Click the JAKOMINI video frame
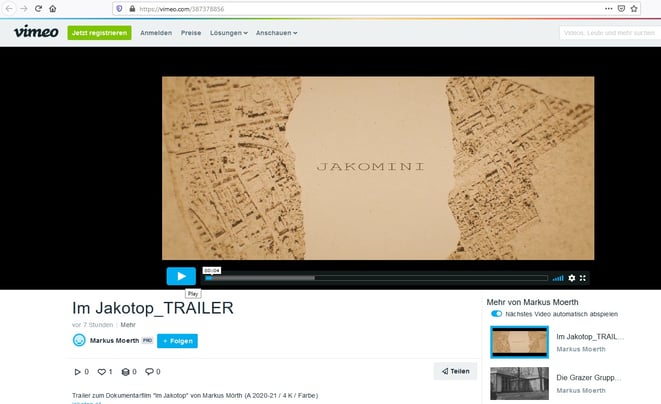Screen dimensions: 661x404 tap(378, 168)
